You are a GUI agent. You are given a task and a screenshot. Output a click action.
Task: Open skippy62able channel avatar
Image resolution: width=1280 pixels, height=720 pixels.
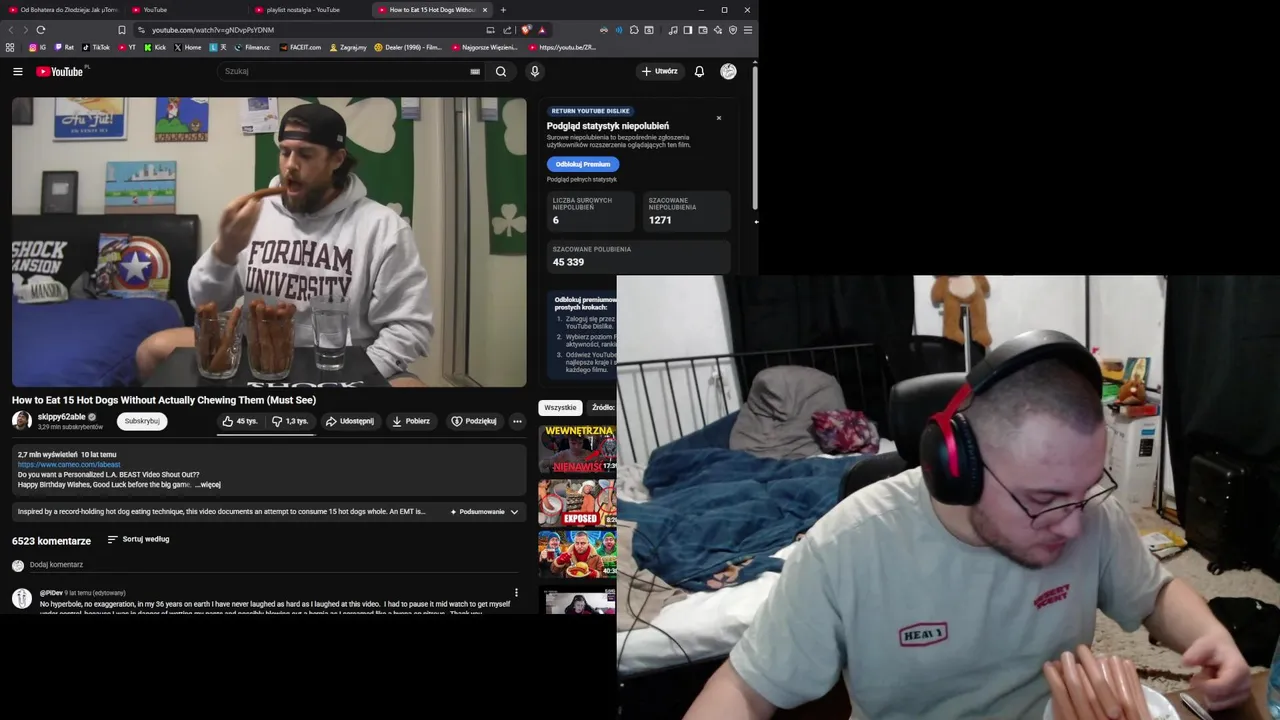tap(22, 421)
